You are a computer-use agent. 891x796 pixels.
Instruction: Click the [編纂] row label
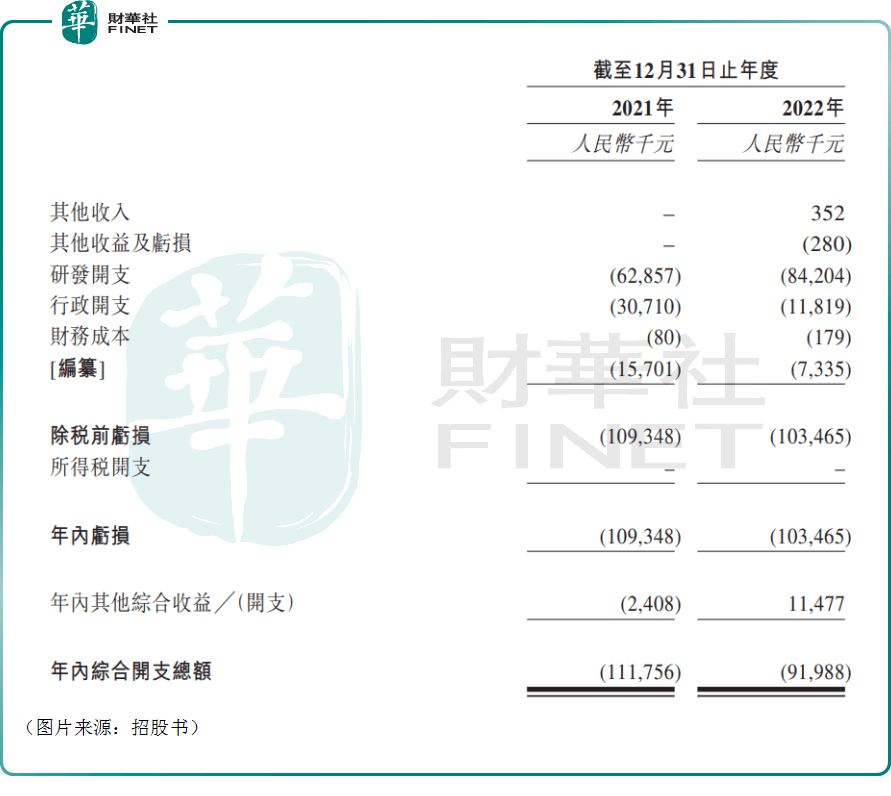pos(77,369)
